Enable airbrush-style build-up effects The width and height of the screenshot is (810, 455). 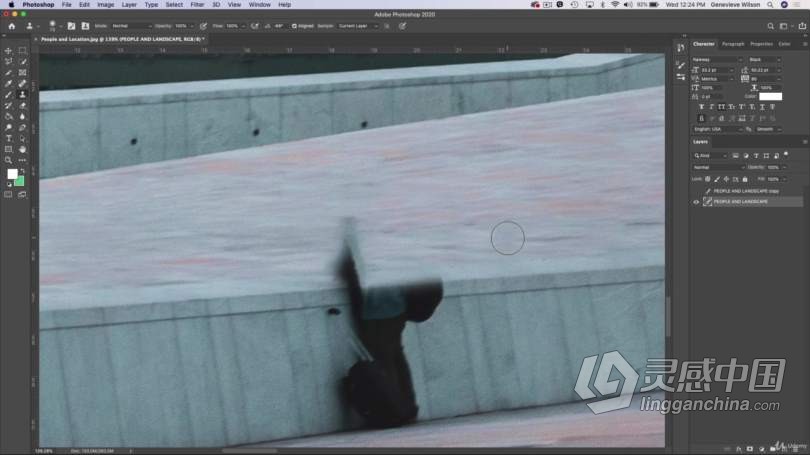pyautogui.click(x=255, y=26)
